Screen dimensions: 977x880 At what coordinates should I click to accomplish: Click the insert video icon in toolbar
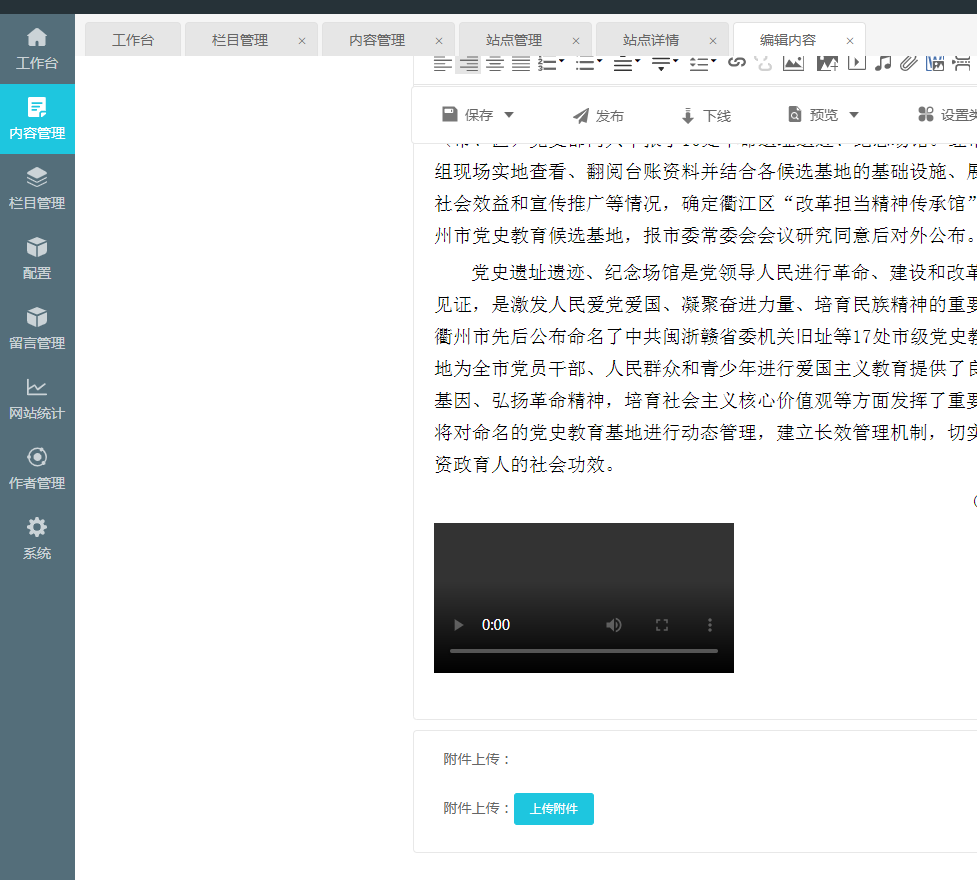click(x=856, y=63)
